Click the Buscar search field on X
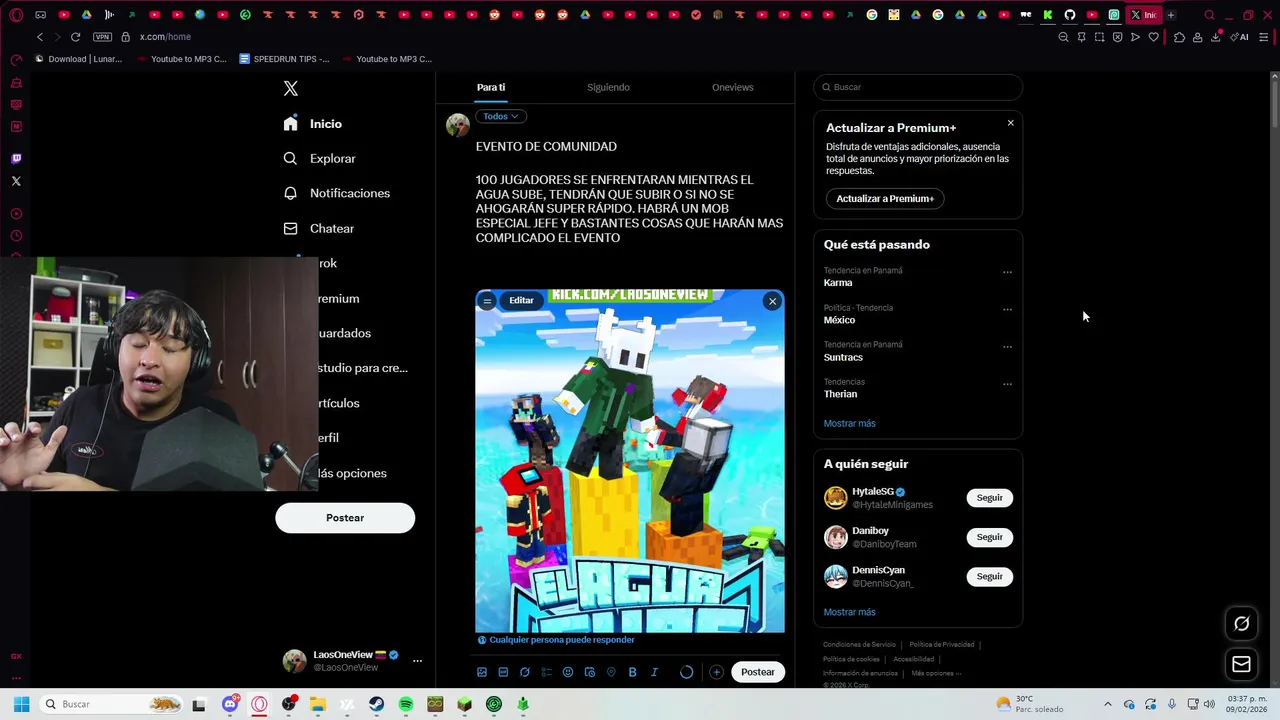This screenshot has width=1280, height=720. (x=918, y=87)
